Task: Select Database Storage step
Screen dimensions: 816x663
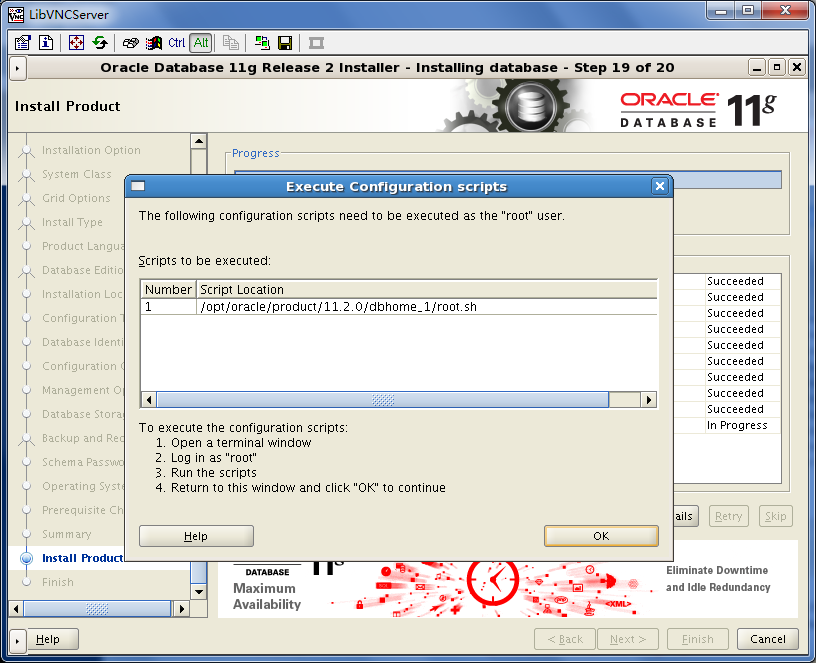Action: [83, 414]
